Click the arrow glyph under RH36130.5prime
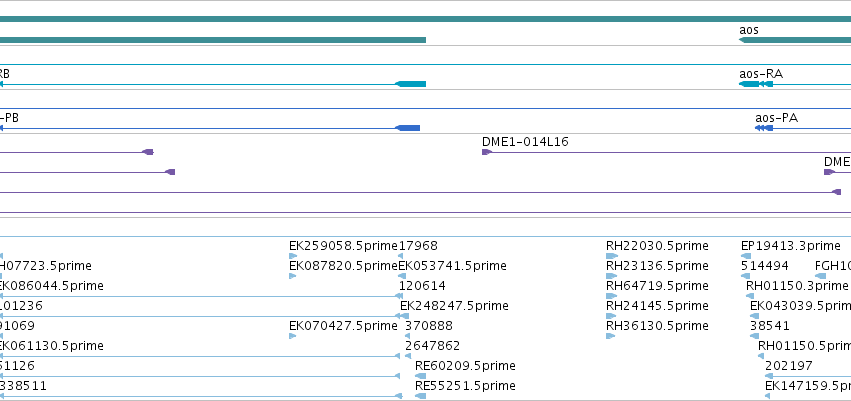851x401 pixels. [x=611, y=336]
